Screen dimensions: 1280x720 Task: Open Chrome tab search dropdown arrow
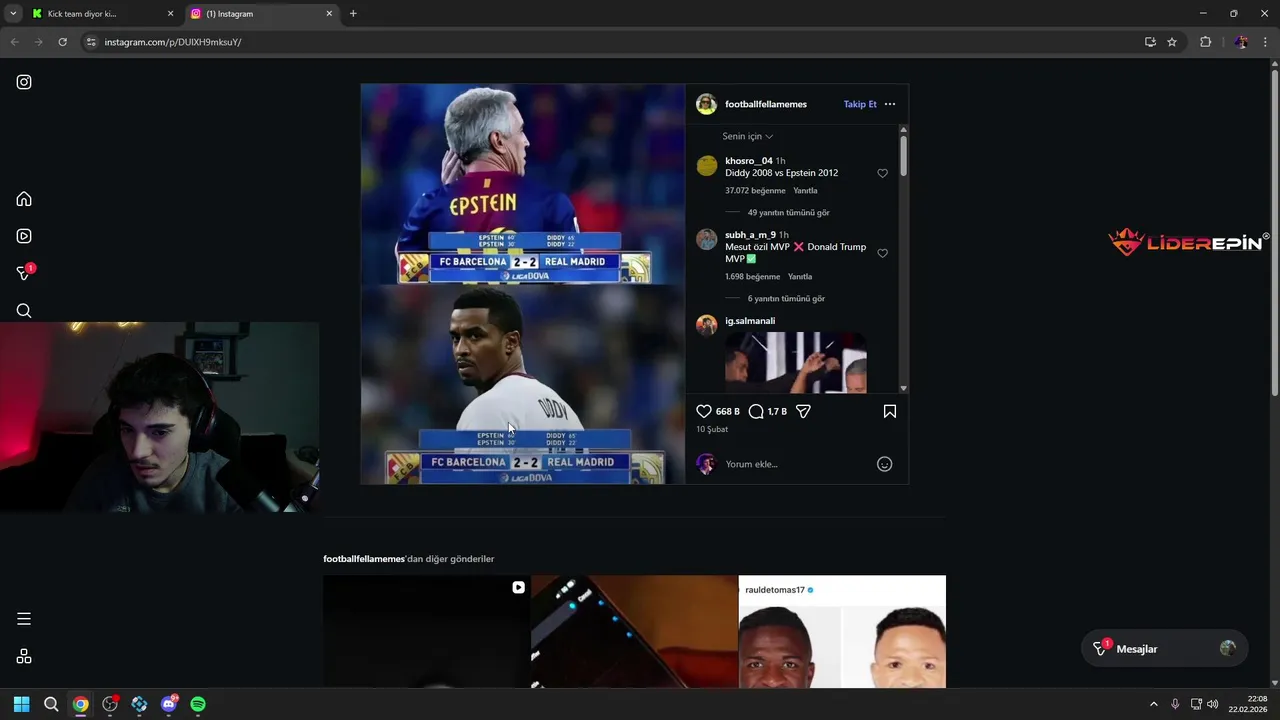pos(13,14)
